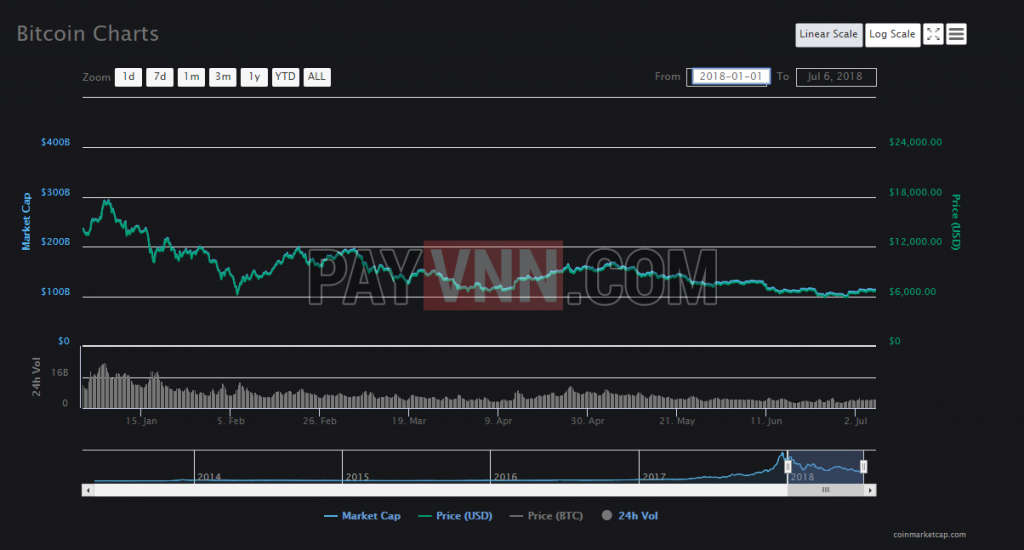Click the 2. Jul axis label
Image resolution: width=1024 pixels, height=550 pixels.
click(x=856, y=421)
